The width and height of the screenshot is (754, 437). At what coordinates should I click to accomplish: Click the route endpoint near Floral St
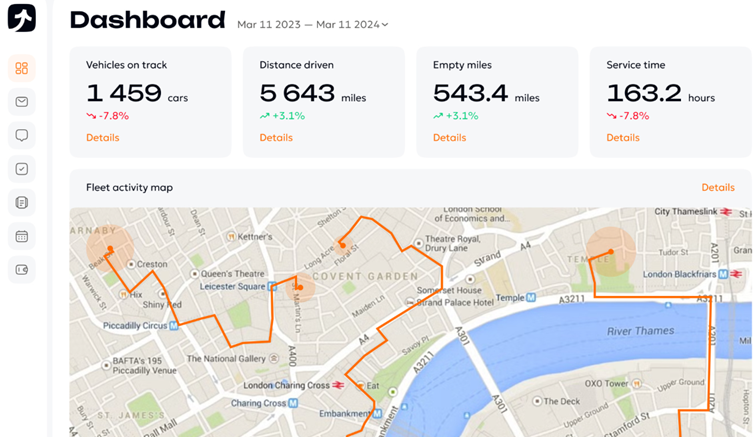342,243
